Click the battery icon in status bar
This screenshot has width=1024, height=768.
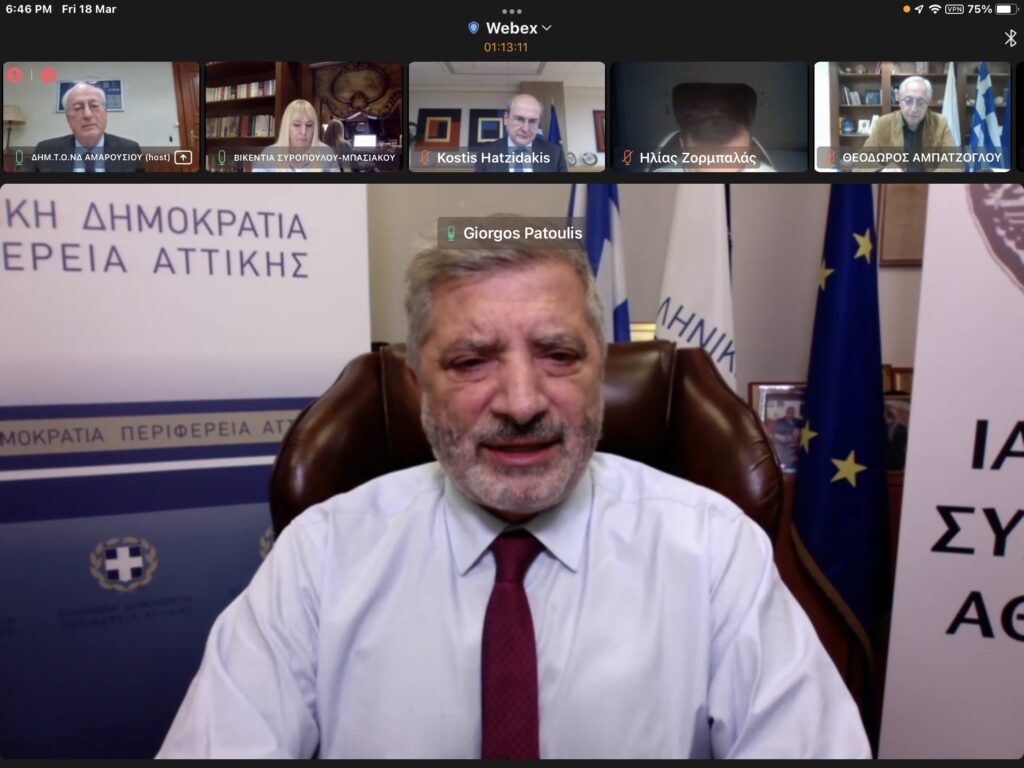click(1005, 9)
